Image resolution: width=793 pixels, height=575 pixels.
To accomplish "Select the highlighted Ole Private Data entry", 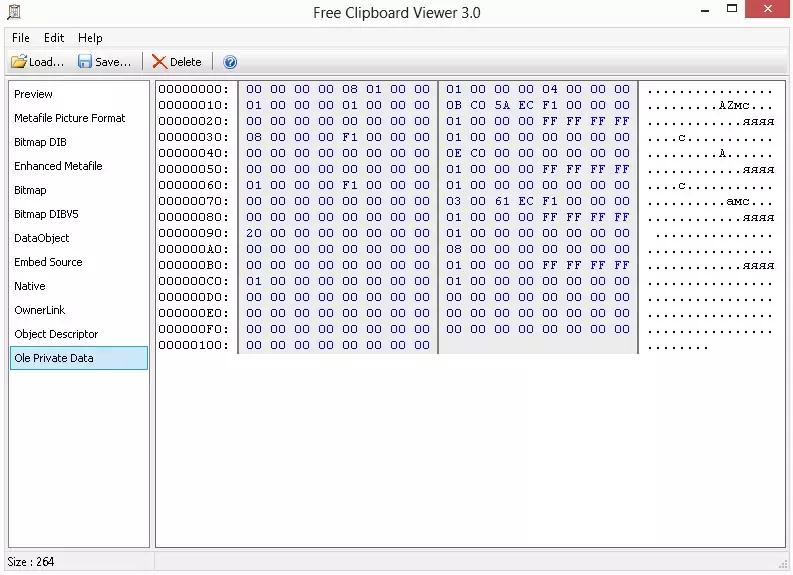I will coord(79,358).
